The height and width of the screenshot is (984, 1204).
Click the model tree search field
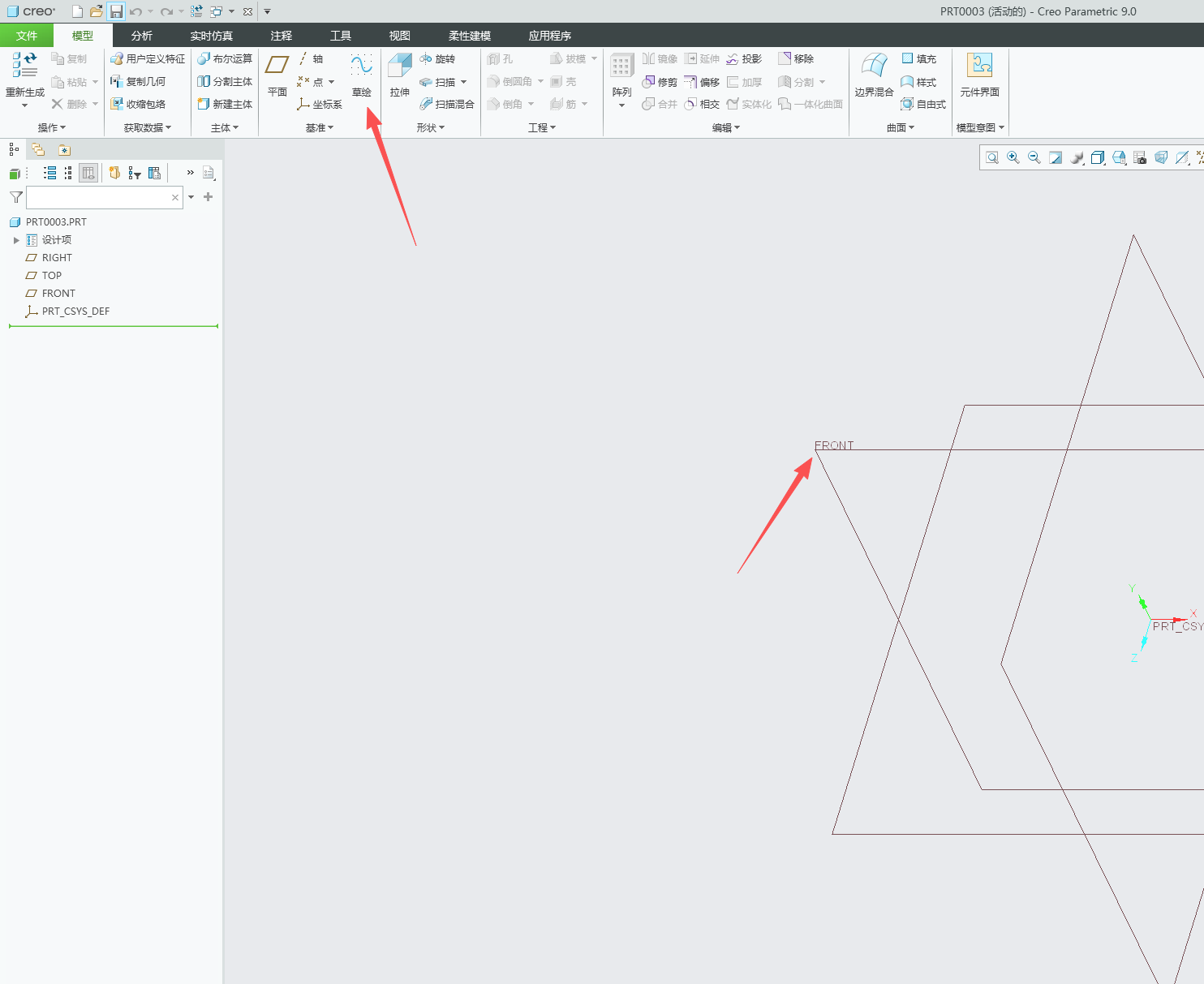105,197
